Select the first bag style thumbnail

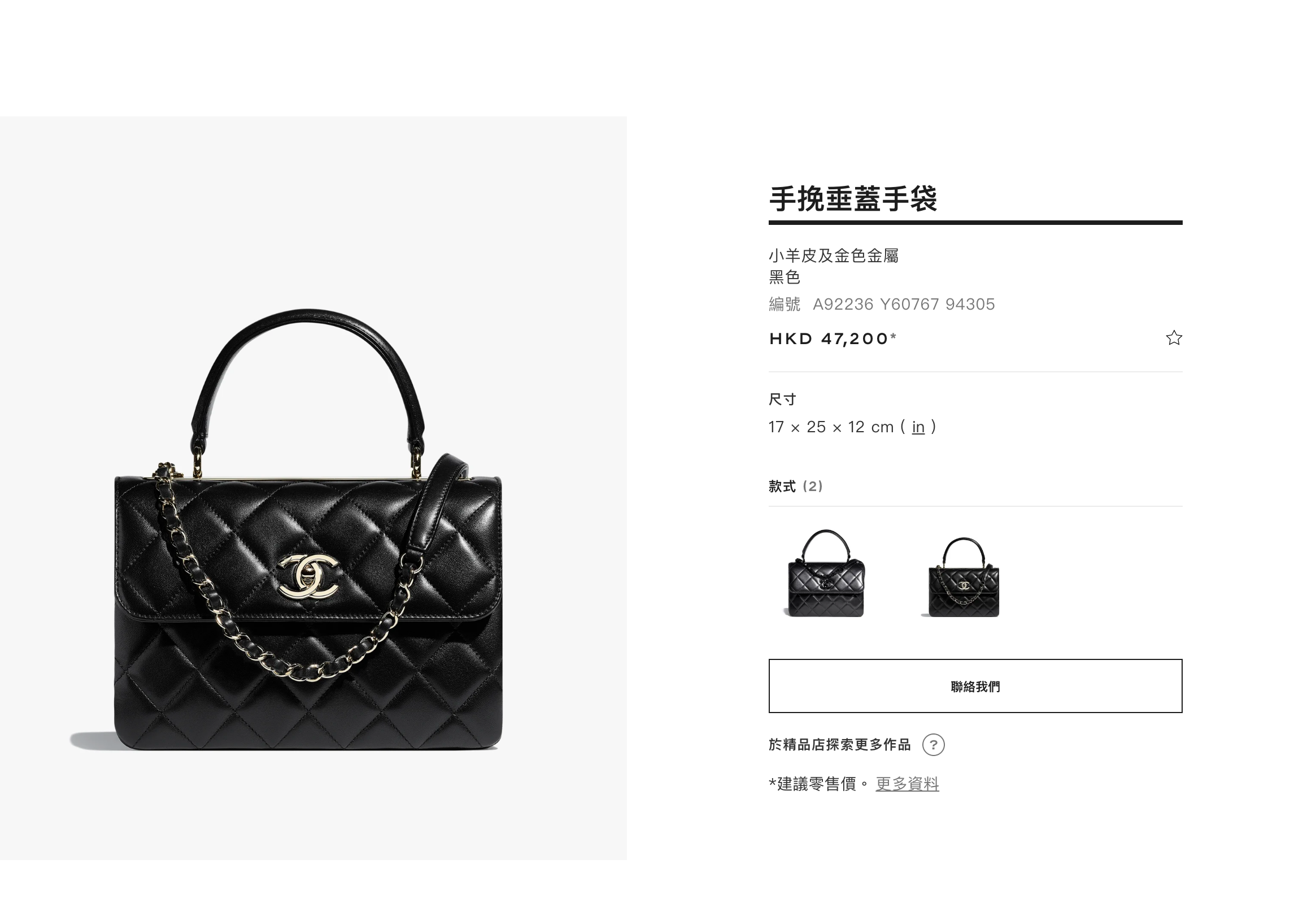click(x=826, y=573)
